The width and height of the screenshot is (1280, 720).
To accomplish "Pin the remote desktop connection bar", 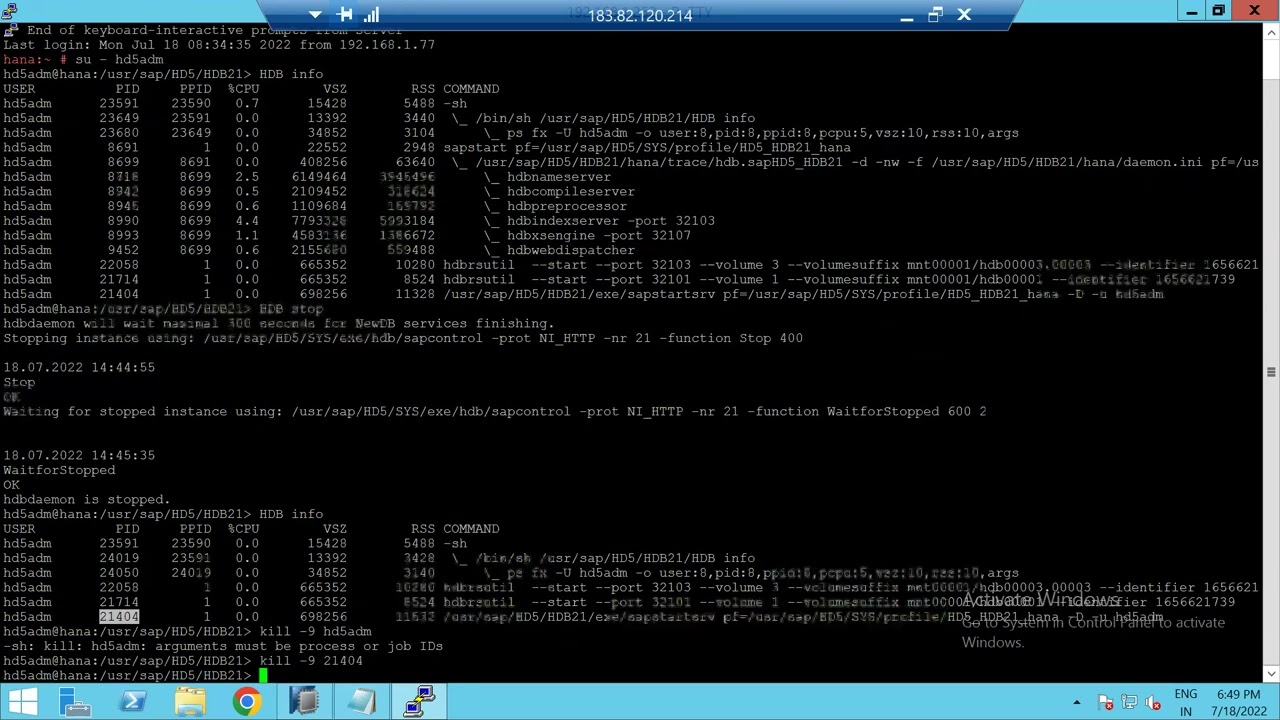I will tap(345, 15).
